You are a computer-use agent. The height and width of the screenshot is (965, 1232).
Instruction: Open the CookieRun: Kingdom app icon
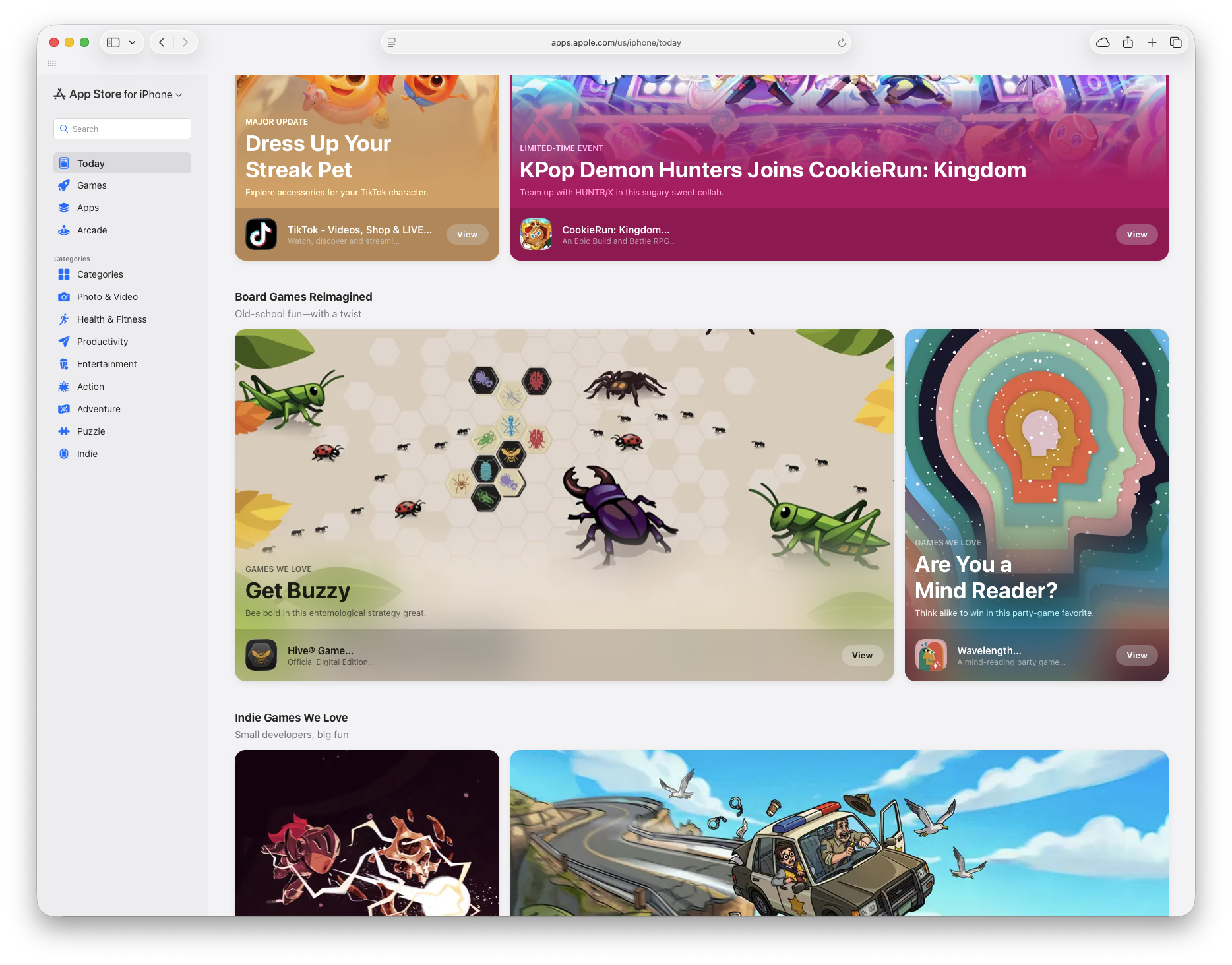coord(536,234)
